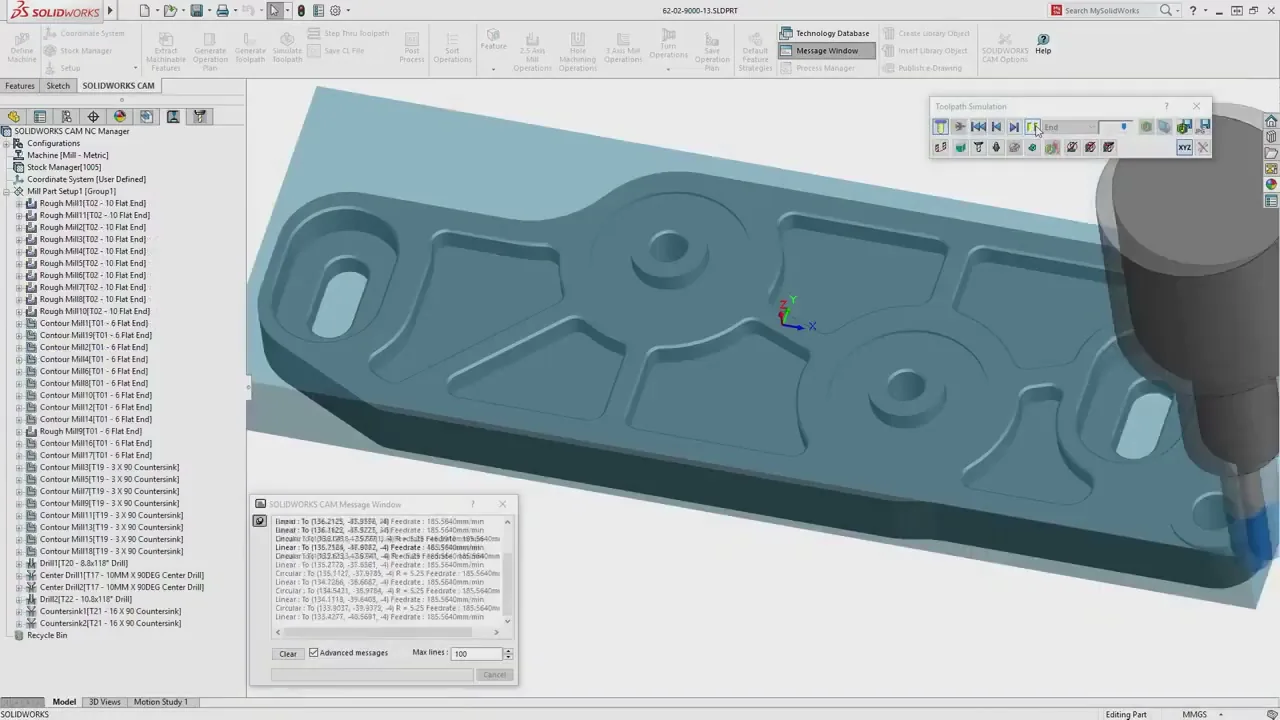Open the simulation options tools icon

pyautogui.click(x=1203, y=148)
